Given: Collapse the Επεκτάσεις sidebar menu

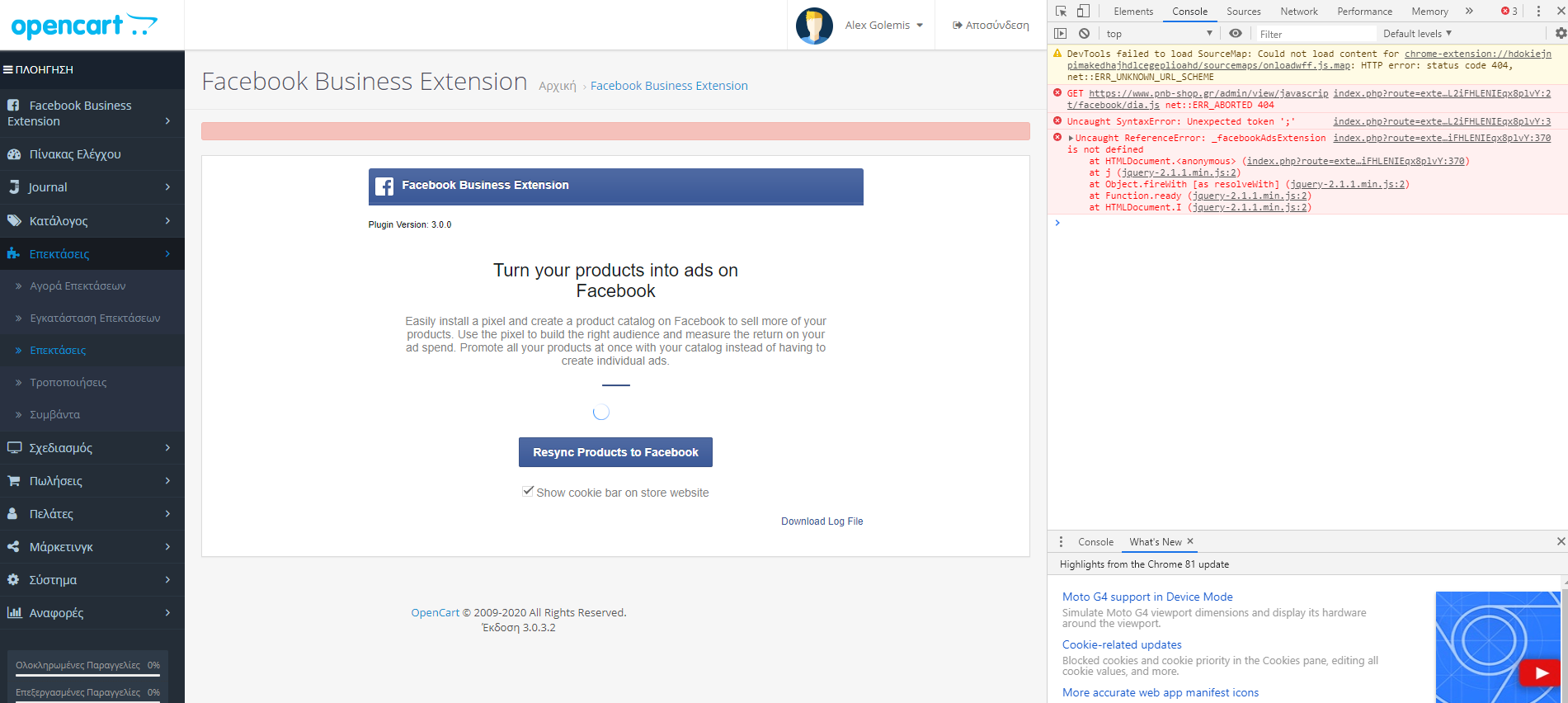Looking at the screenshot, I should click(x=167, y=253).
